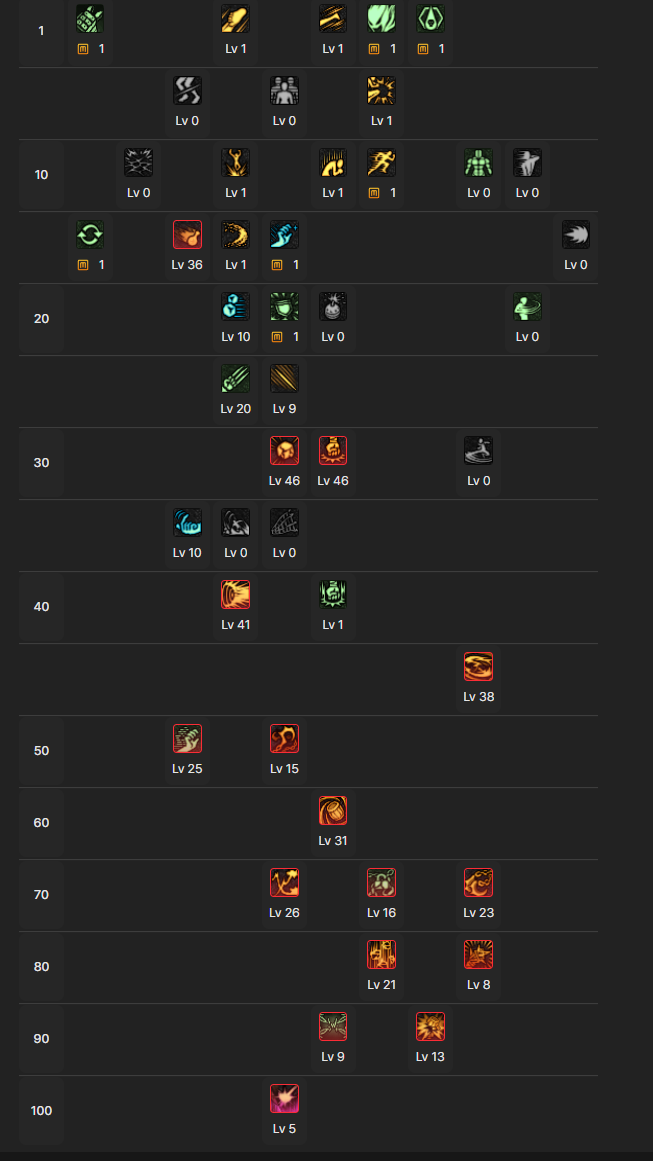Select the hand skill icon at Lv 25
The image size is (653, 1161).
coord(187,739)
